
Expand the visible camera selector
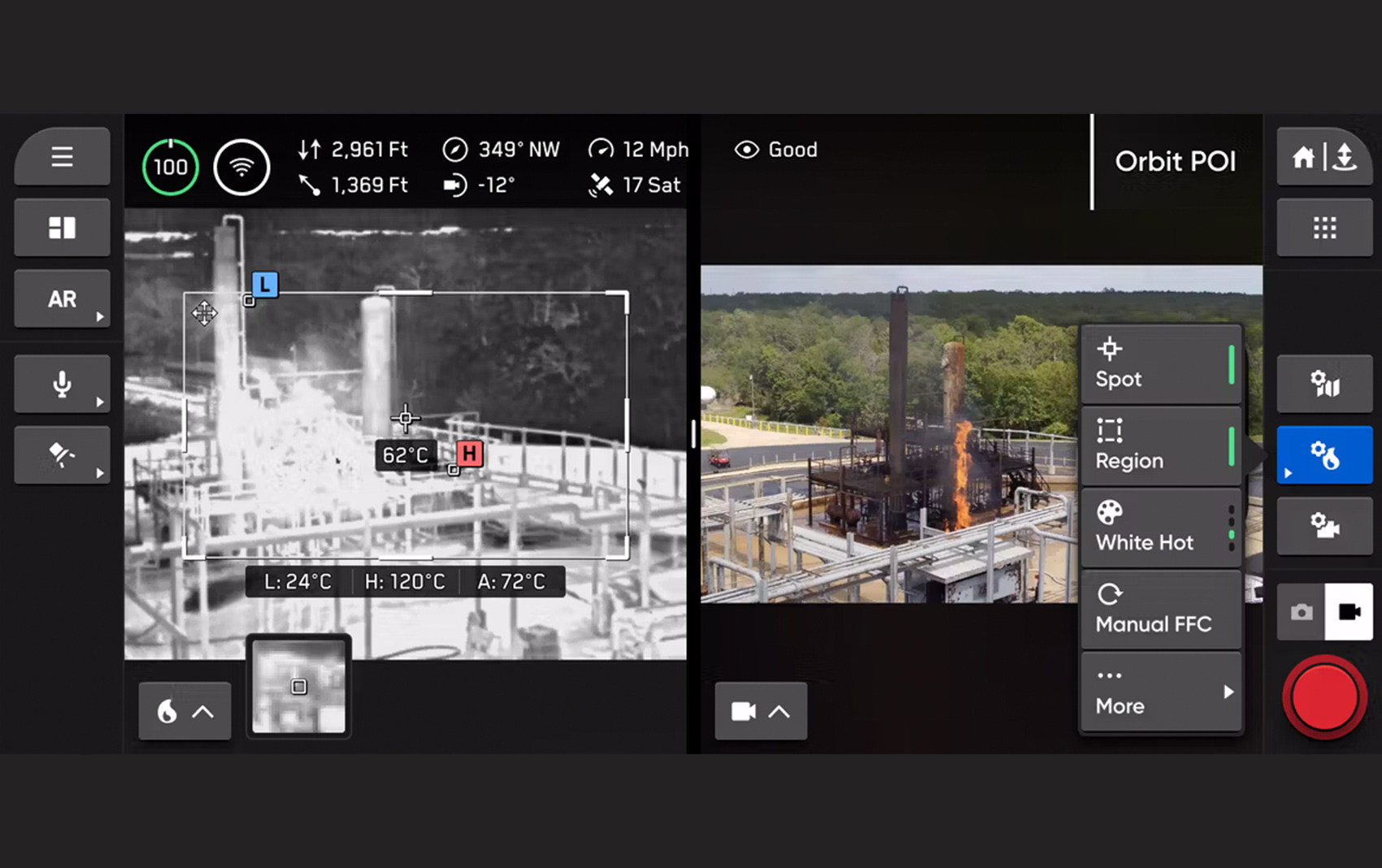(x=760, y=712)
